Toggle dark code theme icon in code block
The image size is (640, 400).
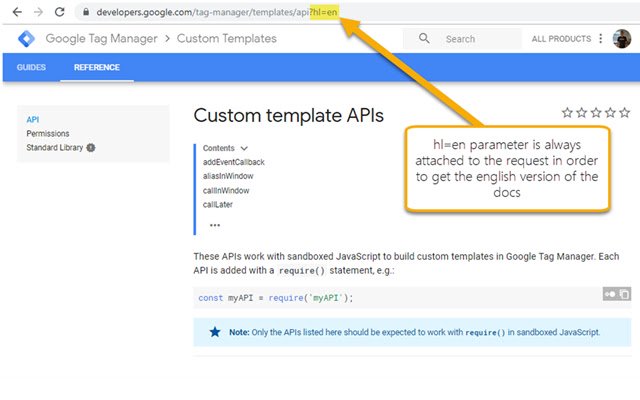pyautogui.click(x=610, y=294)
